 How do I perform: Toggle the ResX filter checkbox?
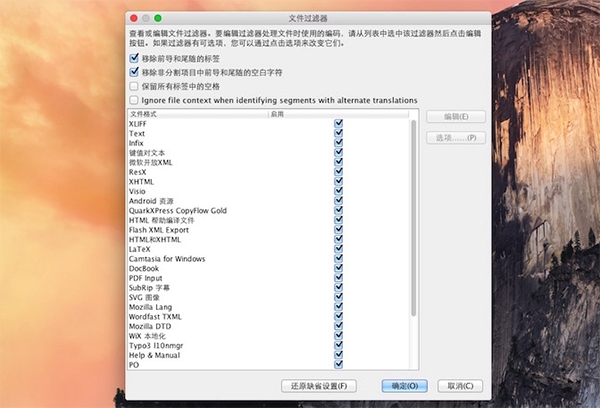tap(339, 171)
